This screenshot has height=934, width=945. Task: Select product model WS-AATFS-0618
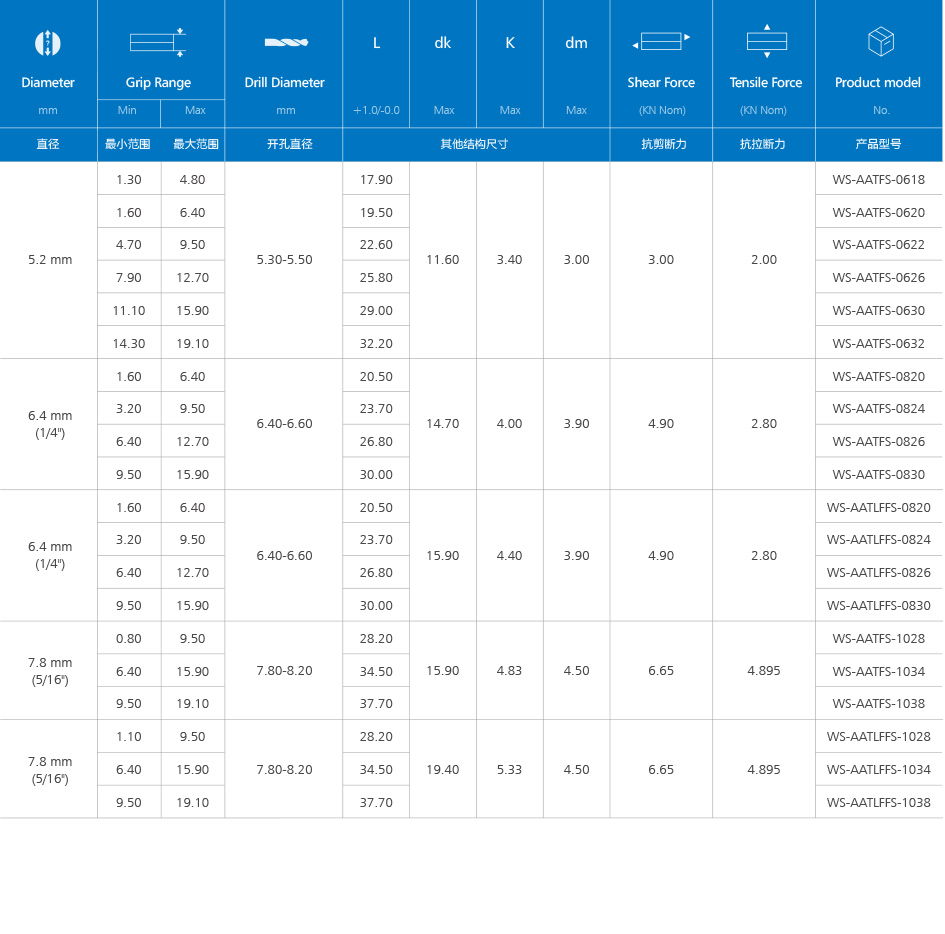tap(878, 180)
